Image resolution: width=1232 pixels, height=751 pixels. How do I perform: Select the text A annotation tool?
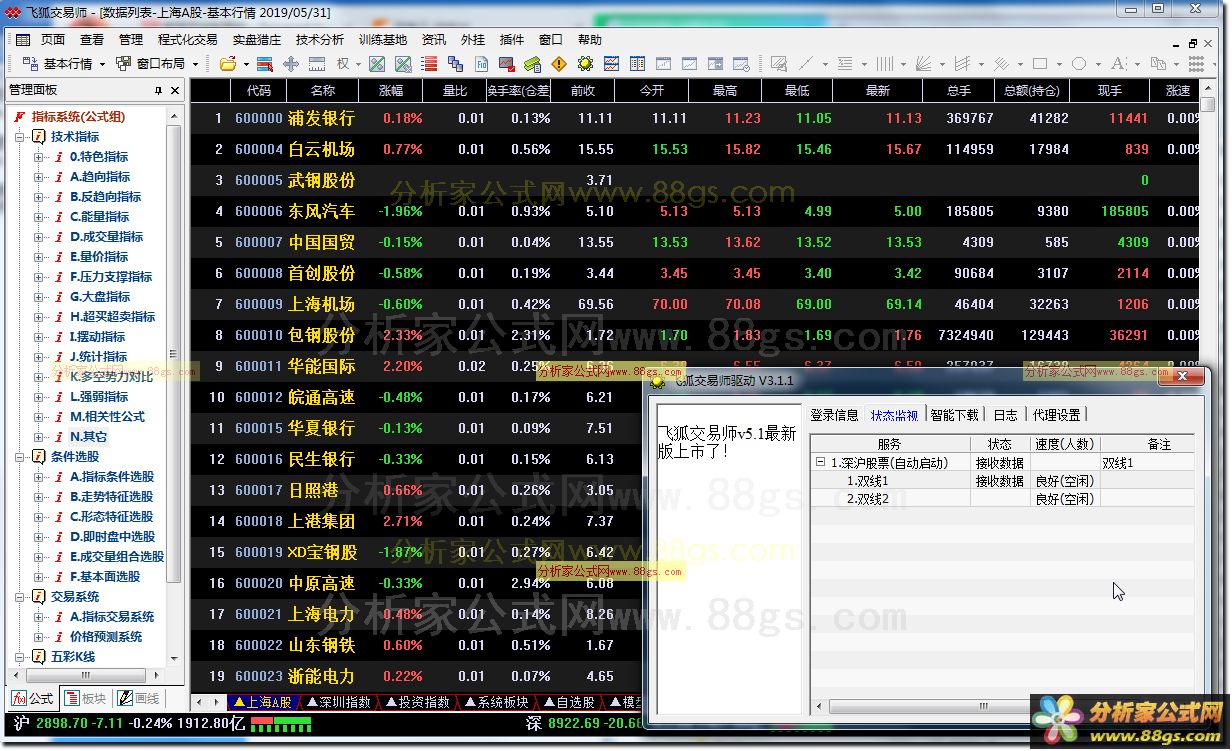pyautogui.click(x=1118, y=64)
